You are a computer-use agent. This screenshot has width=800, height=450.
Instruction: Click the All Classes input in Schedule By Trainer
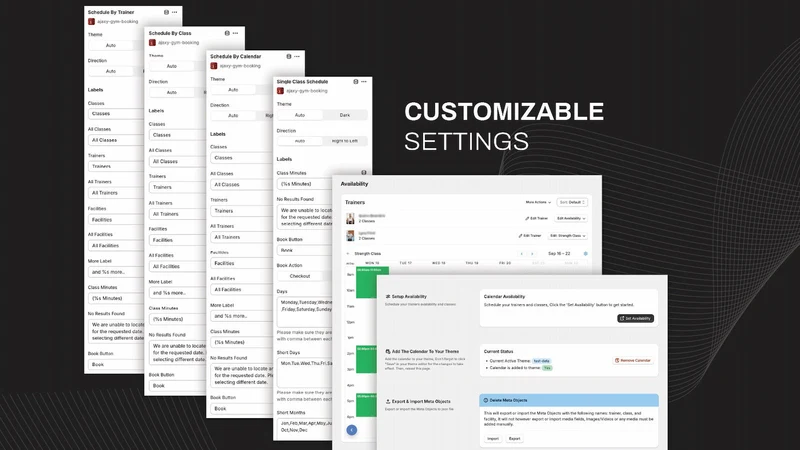[x=116, y=140]
